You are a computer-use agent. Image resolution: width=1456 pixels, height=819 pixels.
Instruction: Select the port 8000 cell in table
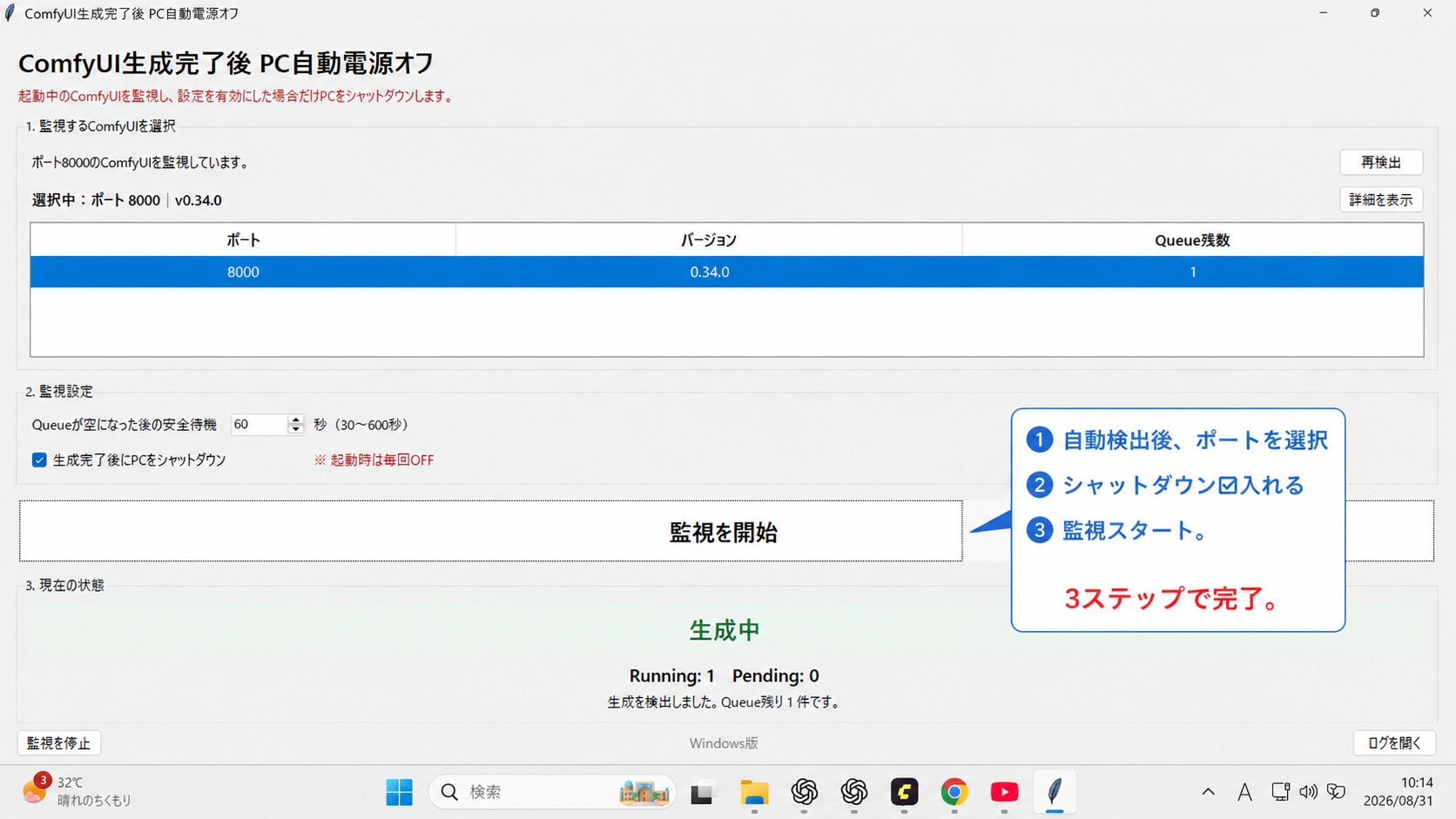click(243, 272)
